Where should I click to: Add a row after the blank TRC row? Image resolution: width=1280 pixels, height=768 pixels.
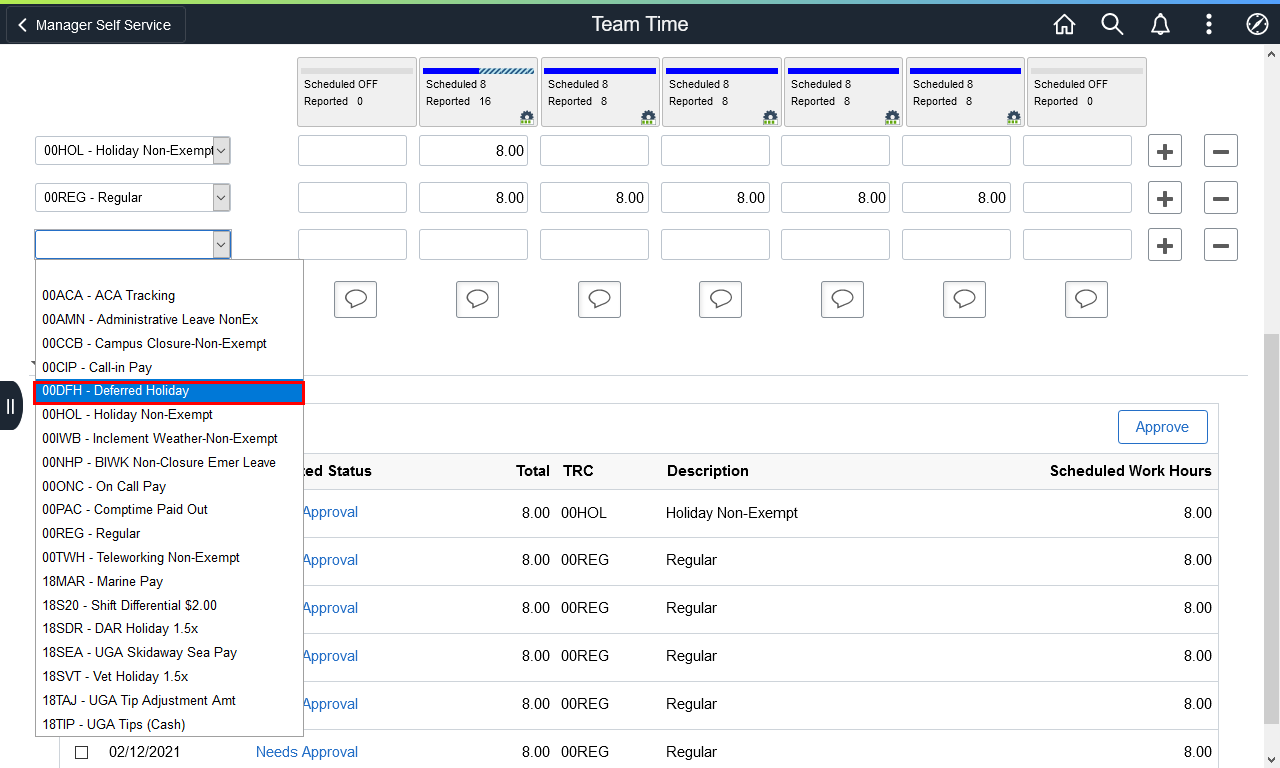tap(1164, 245)
